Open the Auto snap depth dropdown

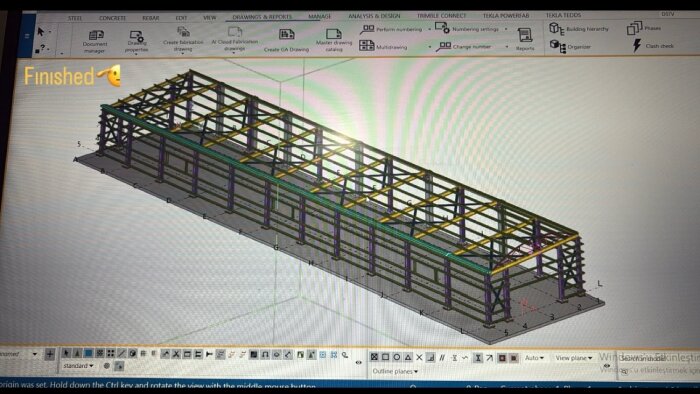(534, 358)
